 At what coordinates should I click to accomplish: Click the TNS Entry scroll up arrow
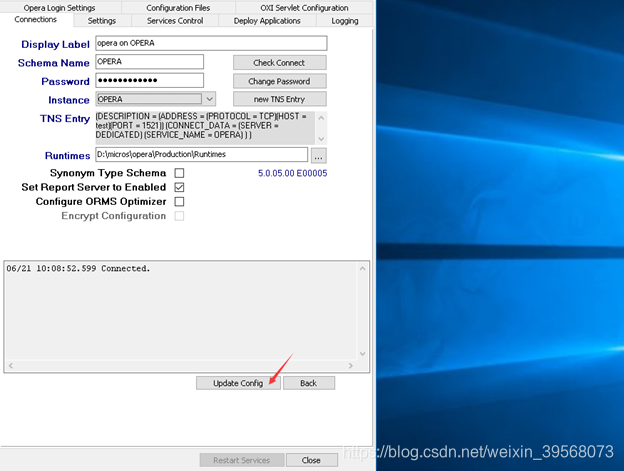tap(321, 118)
